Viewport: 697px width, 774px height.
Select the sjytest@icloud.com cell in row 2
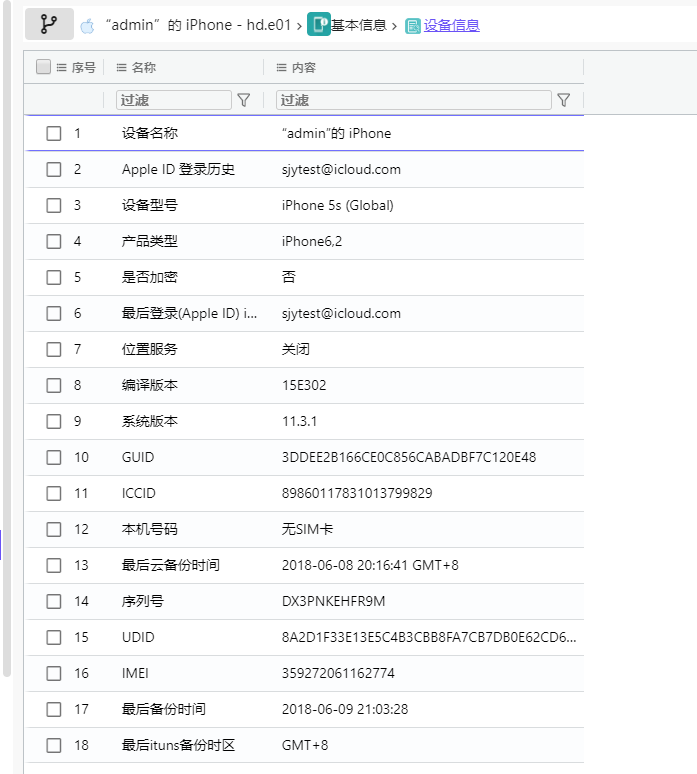[x=341, y=169]
